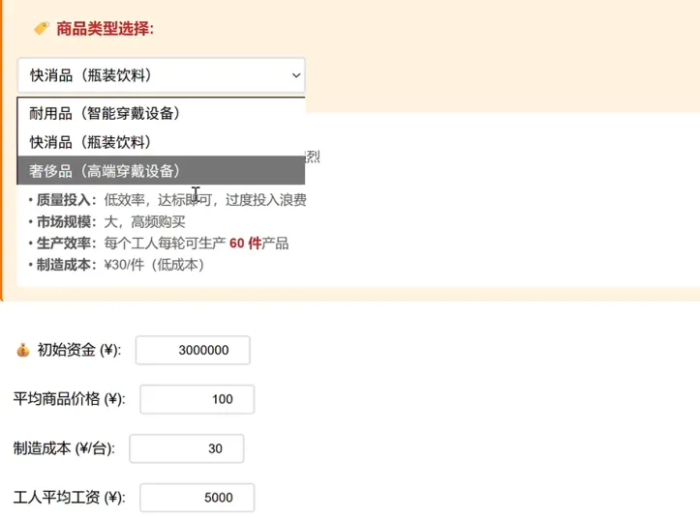Viewport: 700px width, 517px height.
Task: Click the 工人平均工资 (¥) label
Action: coord(69,498)
